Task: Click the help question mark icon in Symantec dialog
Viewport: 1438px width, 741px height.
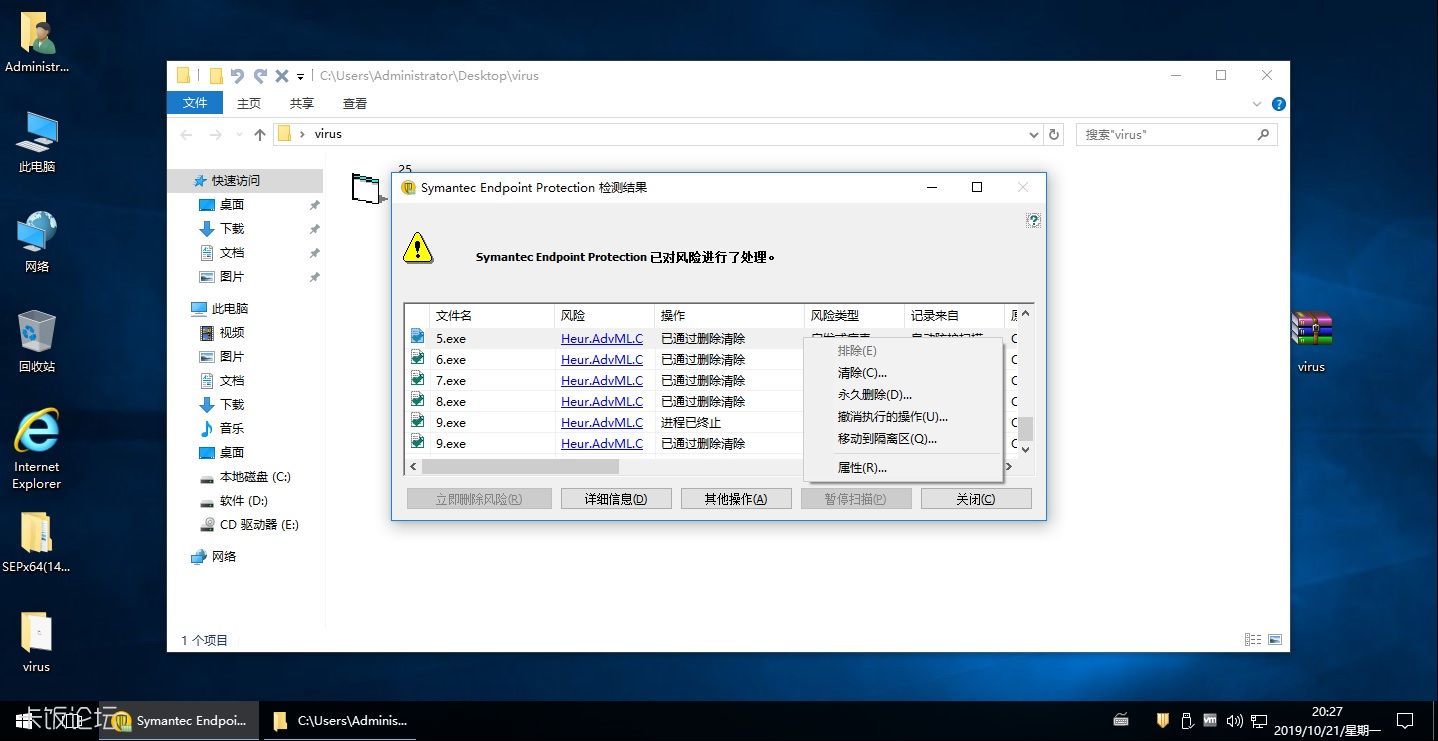Action: pyautogui.click(x=1033, y=220)
